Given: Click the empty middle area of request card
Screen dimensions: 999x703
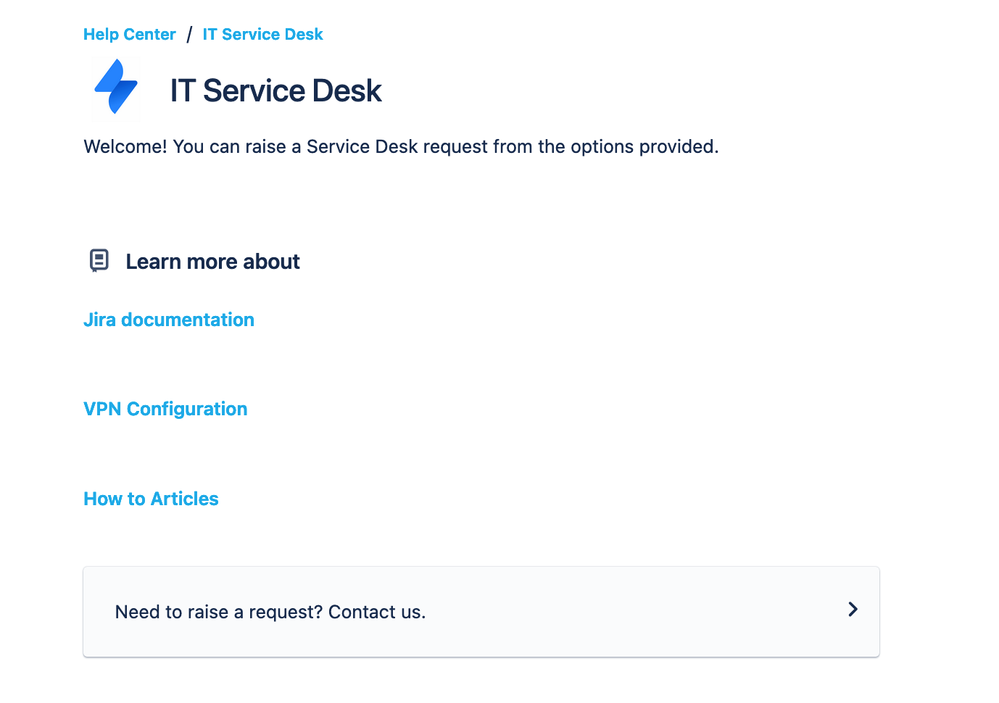Looking at the screenshot, I should 630,611.
